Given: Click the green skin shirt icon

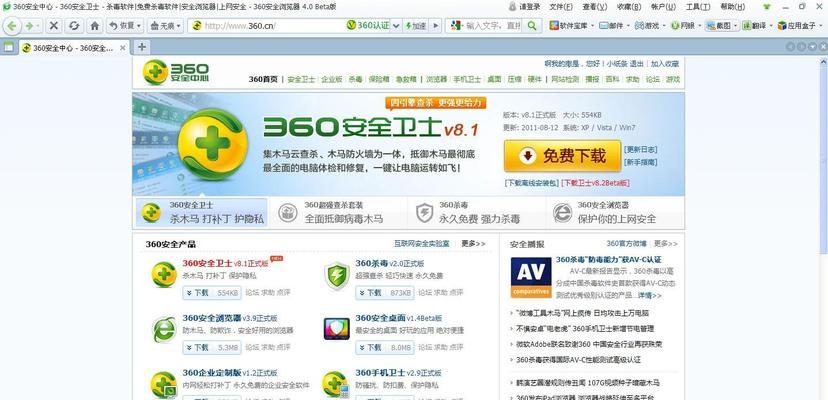Looking at the screenshot, I should [x=767, y=7].
